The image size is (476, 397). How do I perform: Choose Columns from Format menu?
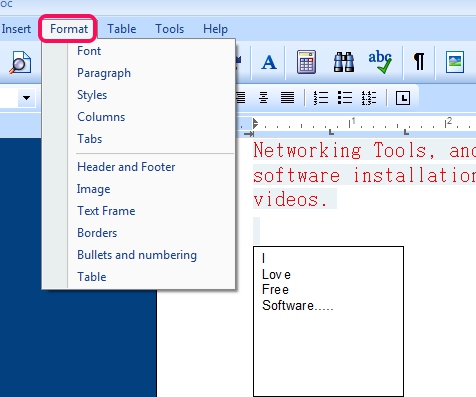coord(101,117)
